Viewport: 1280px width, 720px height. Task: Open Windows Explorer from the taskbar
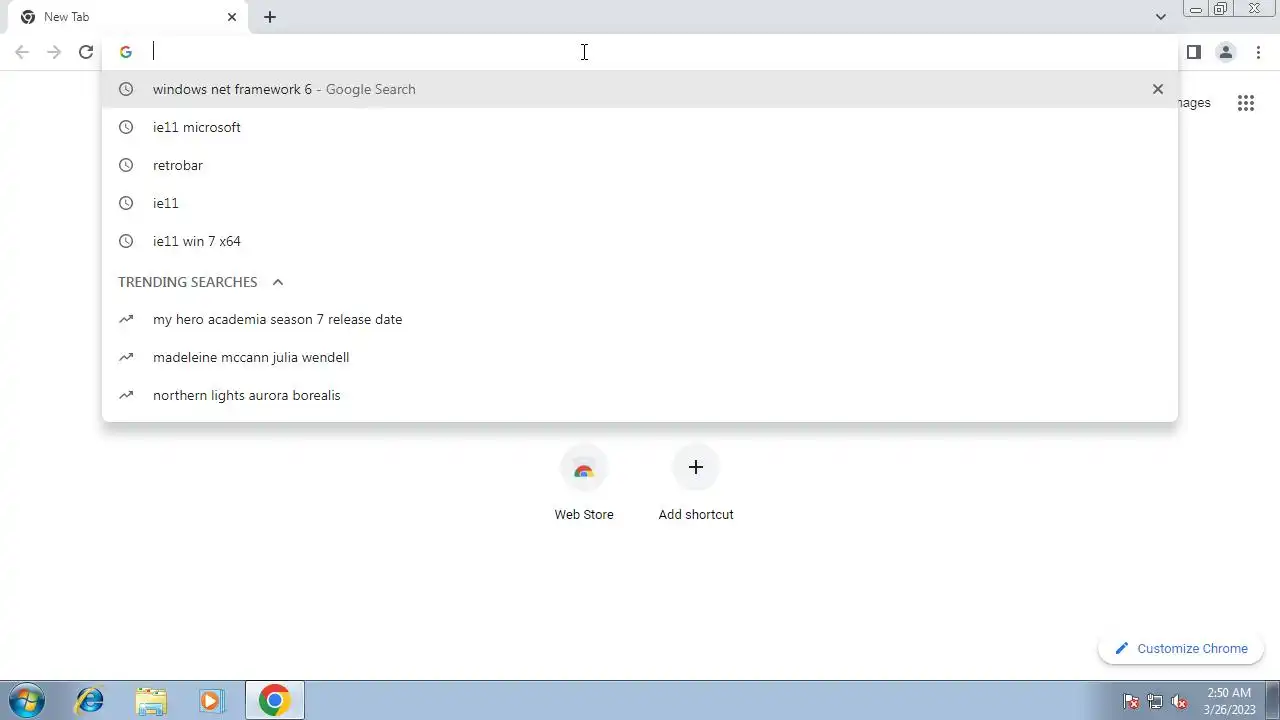click(151, 700)
